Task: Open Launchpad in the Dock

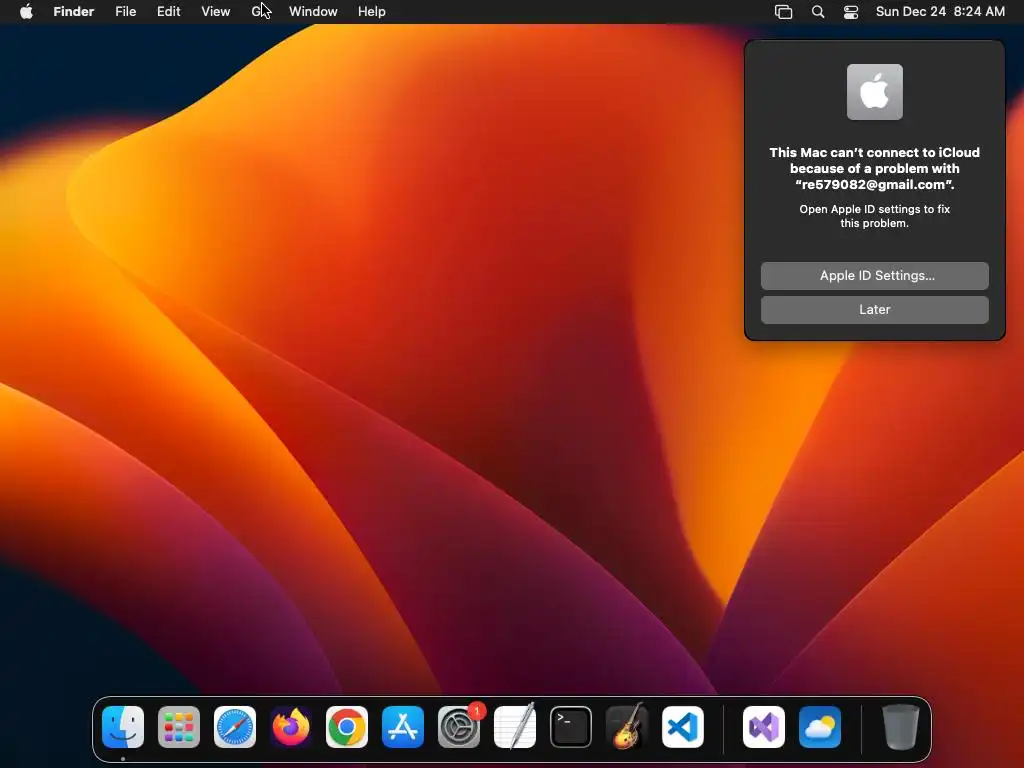Action: (x=179, y=726)
